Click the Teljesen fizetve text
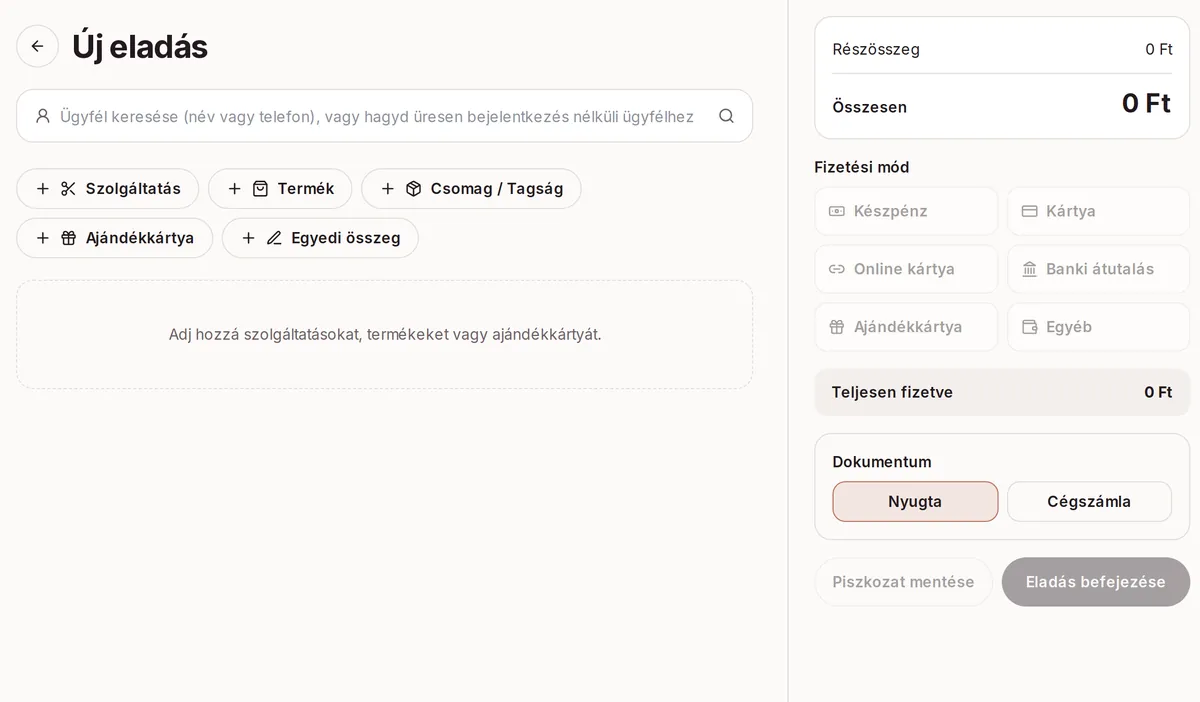 coord(892,392)
